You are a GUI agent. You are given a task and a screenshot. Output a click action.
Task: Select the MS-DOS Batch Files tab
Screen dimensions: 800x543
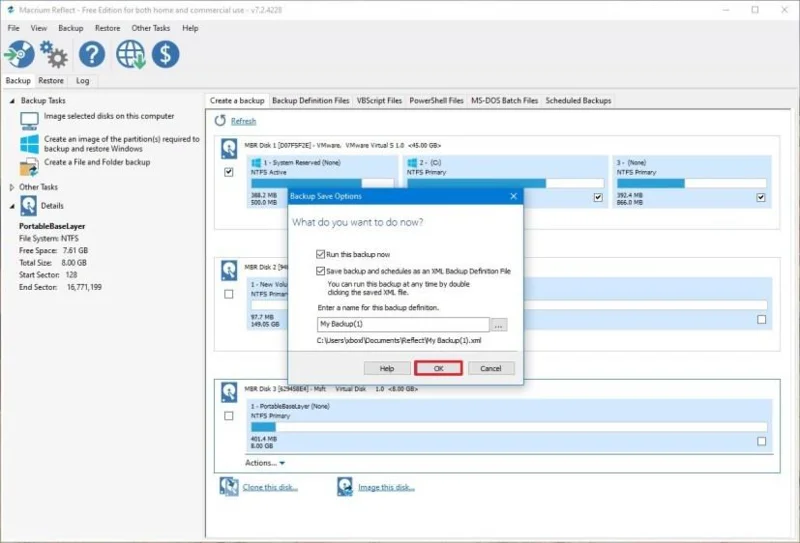tap(504, 101)
